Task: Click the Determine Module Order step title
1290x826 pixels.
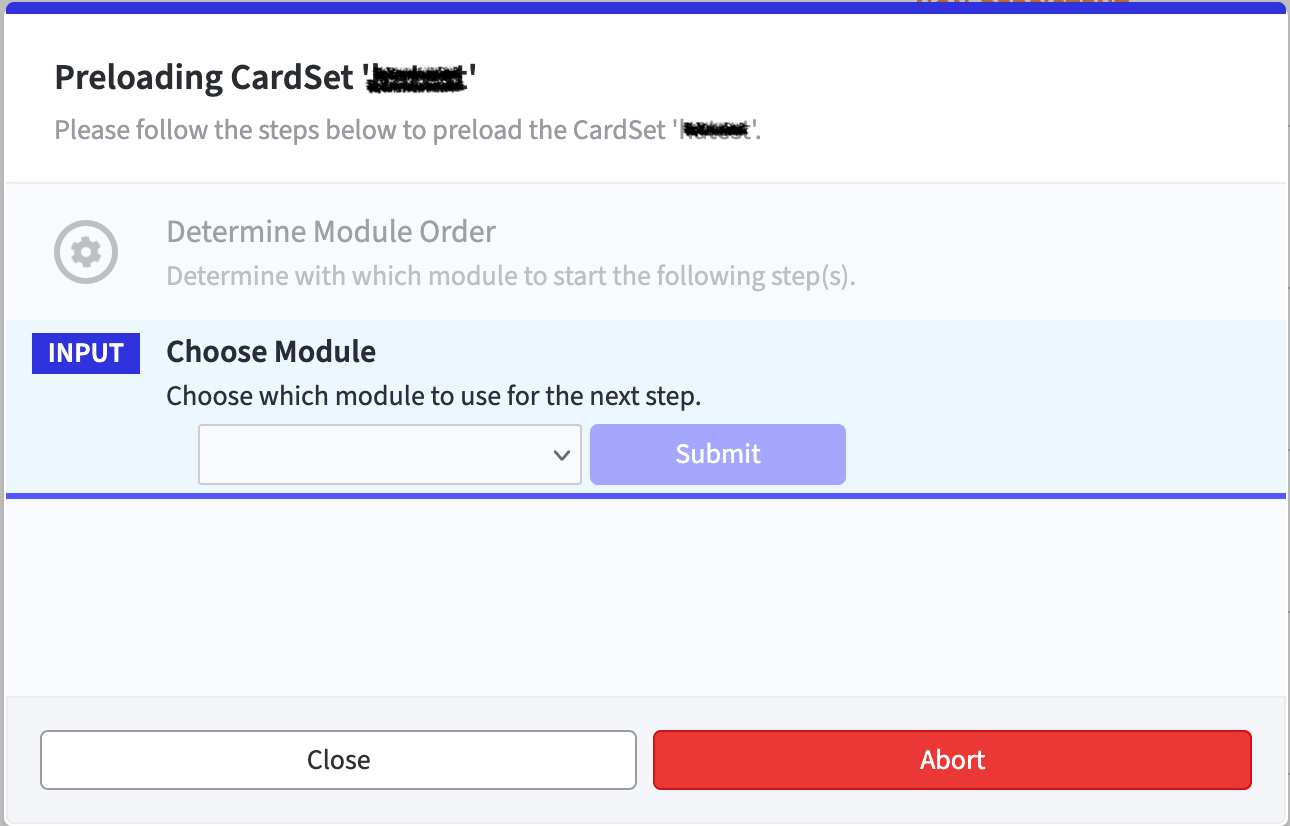Action: [331, 231]
